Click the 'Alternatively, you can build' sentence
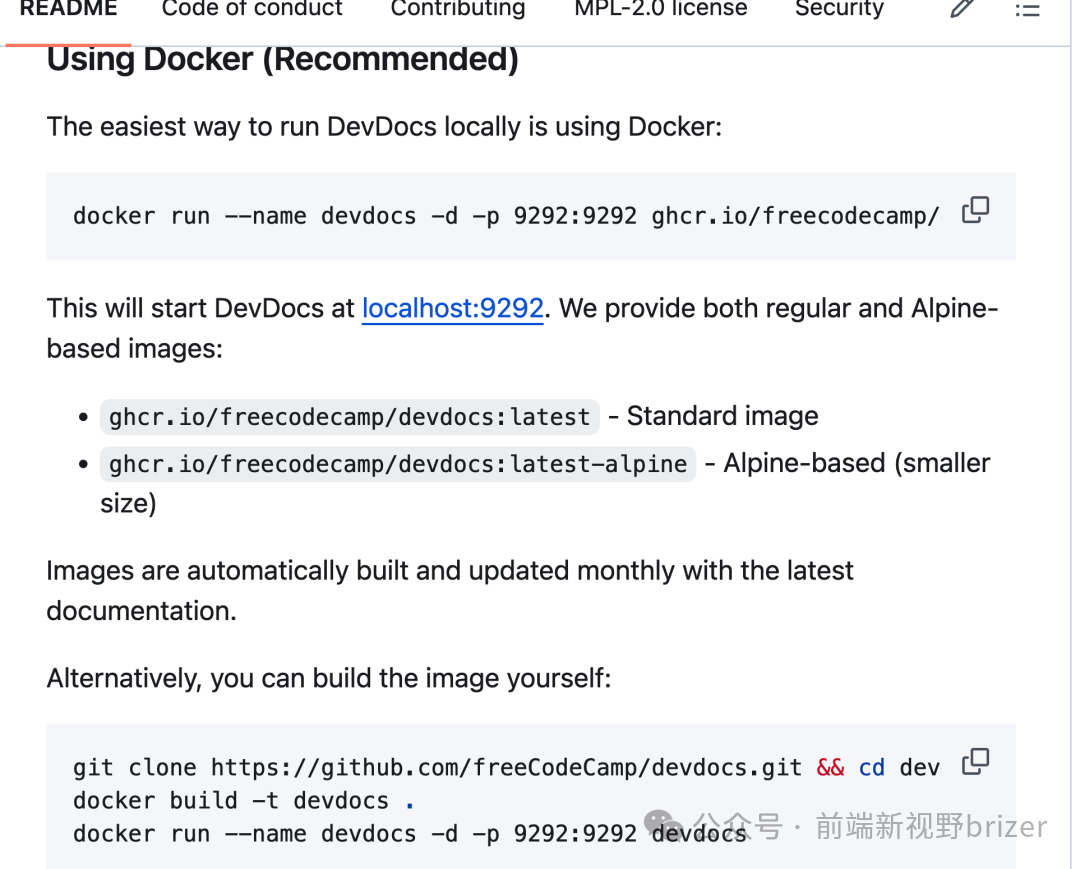Viewport: 1080px width, 869px height. pos(328,679)
